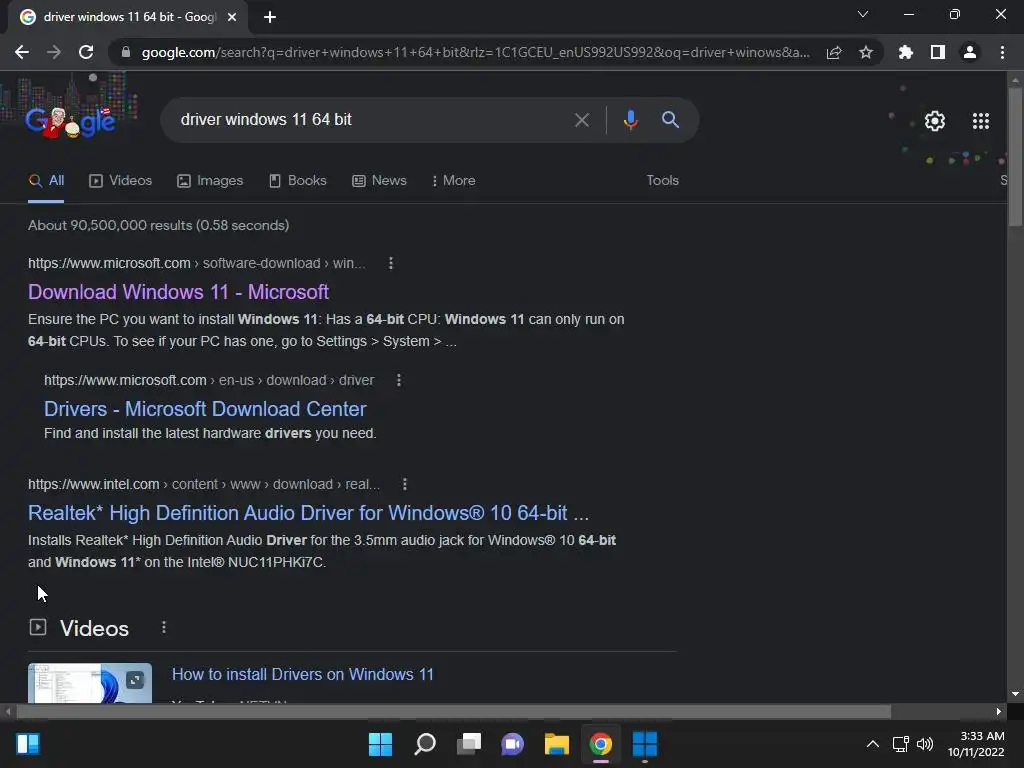
Task: Share this page using the share icon
Action: pos(834,52)
